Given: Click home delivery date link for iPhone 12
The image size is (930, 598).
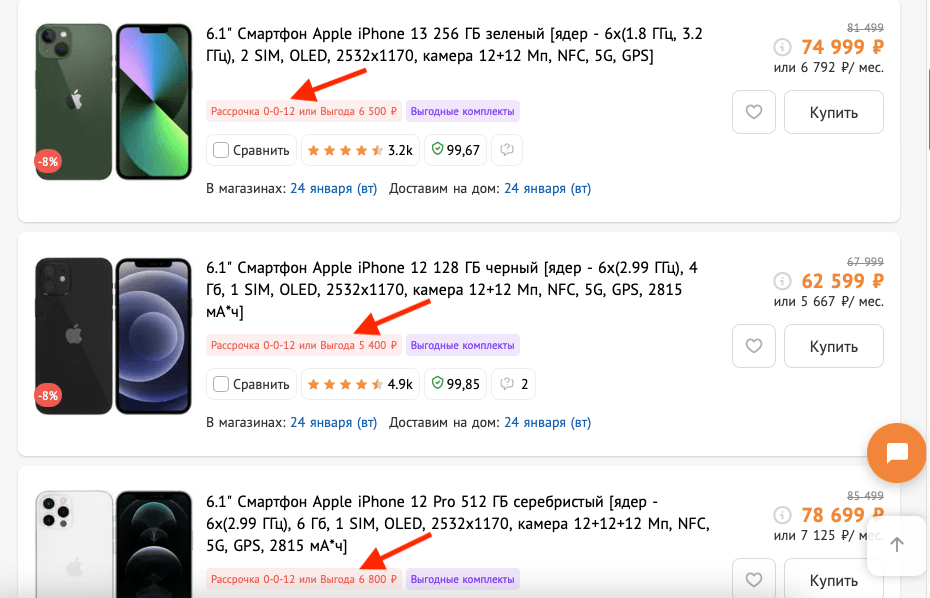Looking at the screenshot, I should (547, 422).
